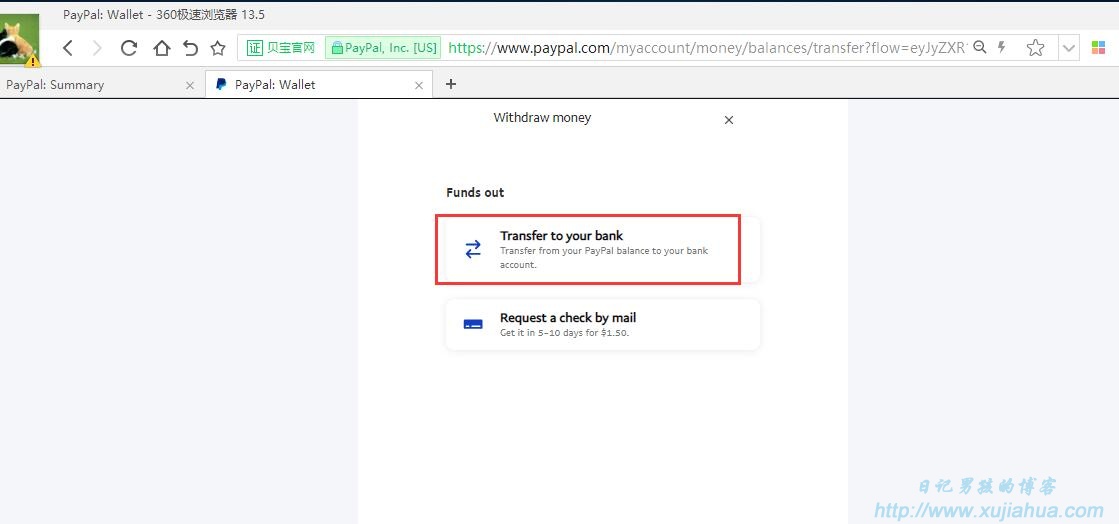Click the transfer arrows icon

(473, 249)
